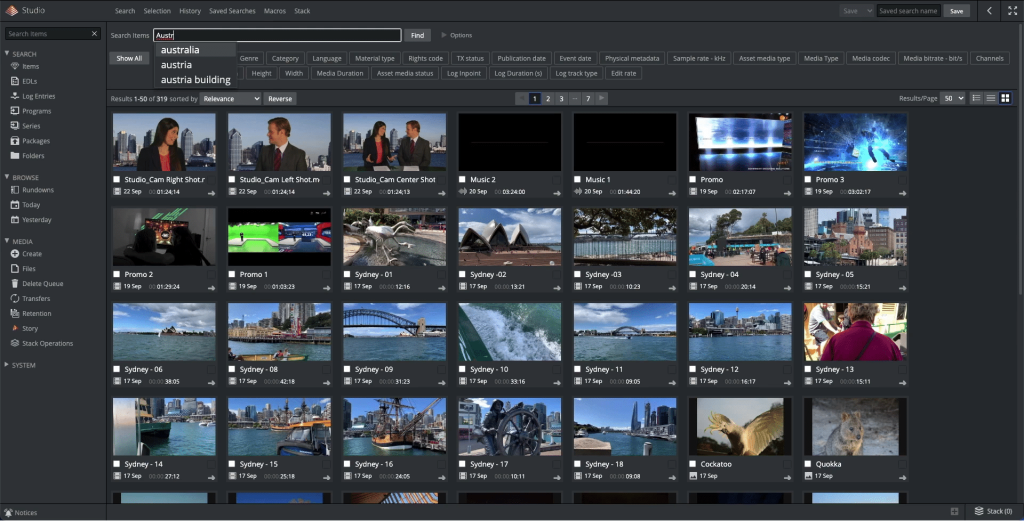The image size is (1024, 521).
Task: Switch to thumbnail grid view
Action: click(1005, 98)
